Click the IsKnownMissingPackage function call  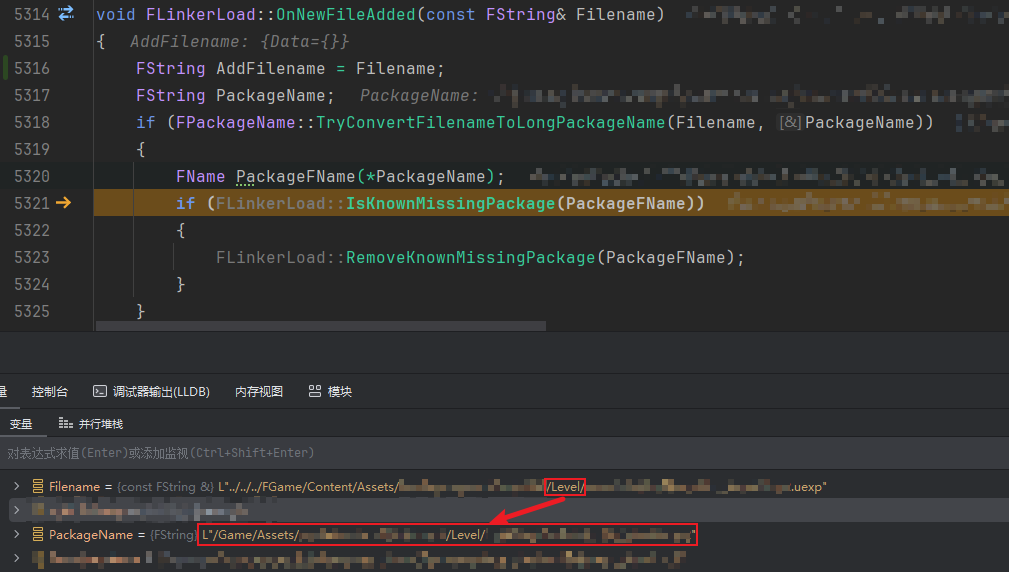pos(449,203)
